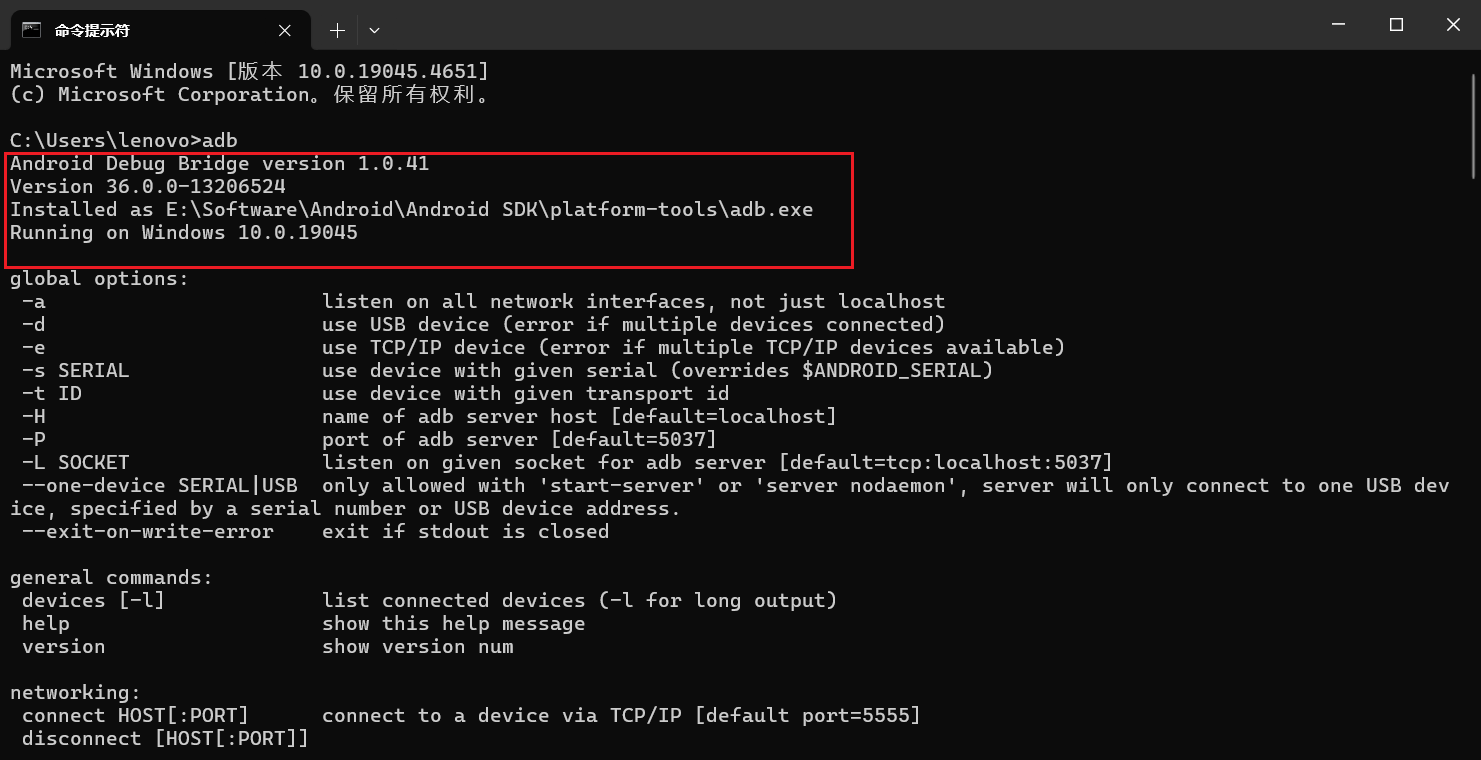Click the command prompt icon in the tab
1481x760 pixels.
[32, 30]
